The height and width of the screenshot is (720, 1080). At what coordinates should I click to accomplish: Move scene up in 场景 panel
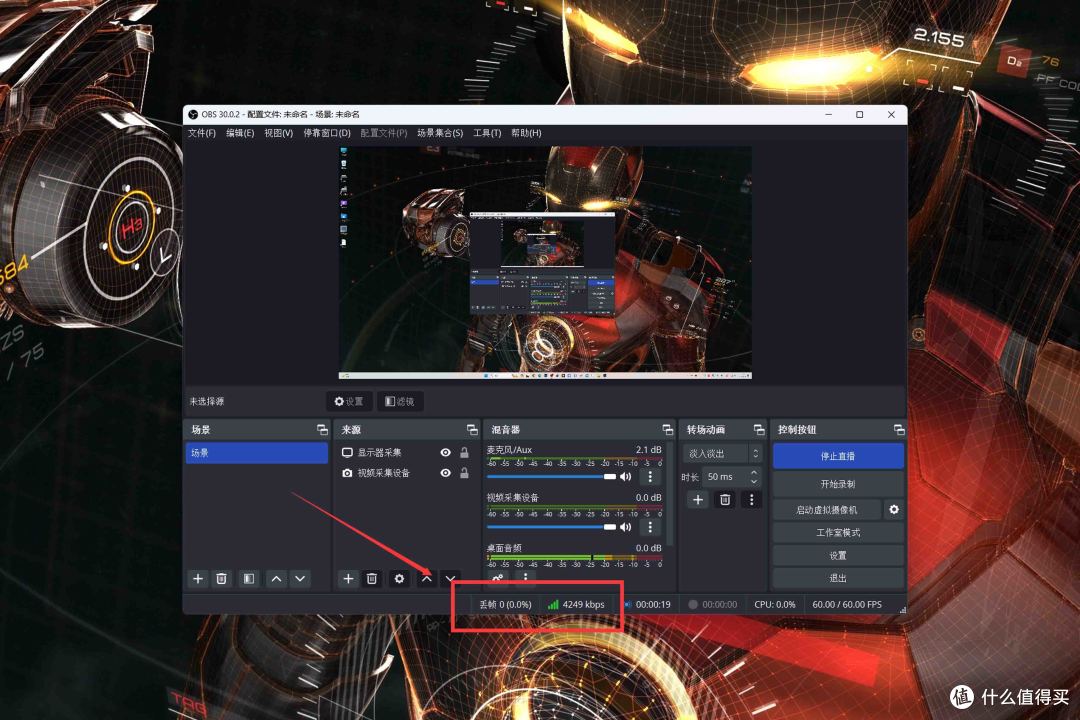(x=276, y=579)
